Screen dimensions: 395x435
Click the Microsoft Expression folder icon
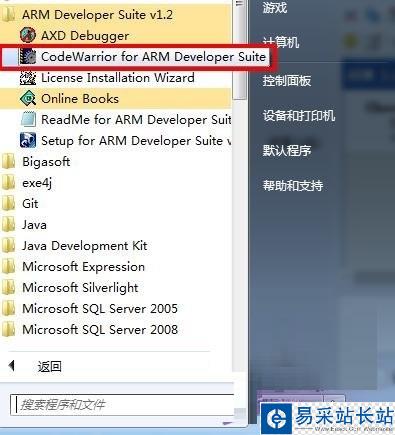8,267
